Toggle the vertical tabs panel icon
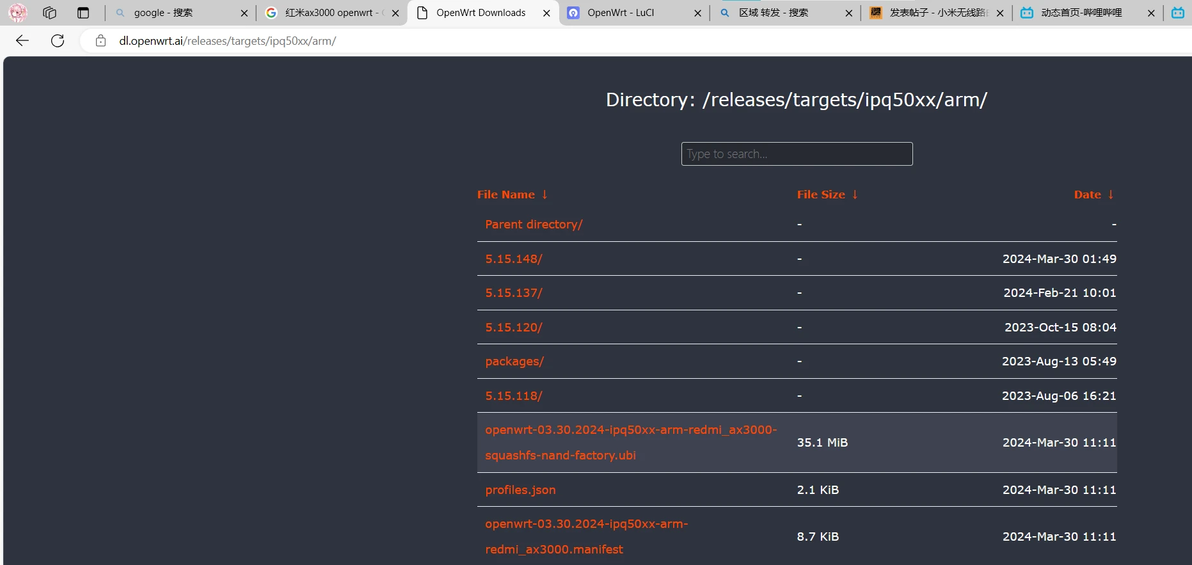 84,13
